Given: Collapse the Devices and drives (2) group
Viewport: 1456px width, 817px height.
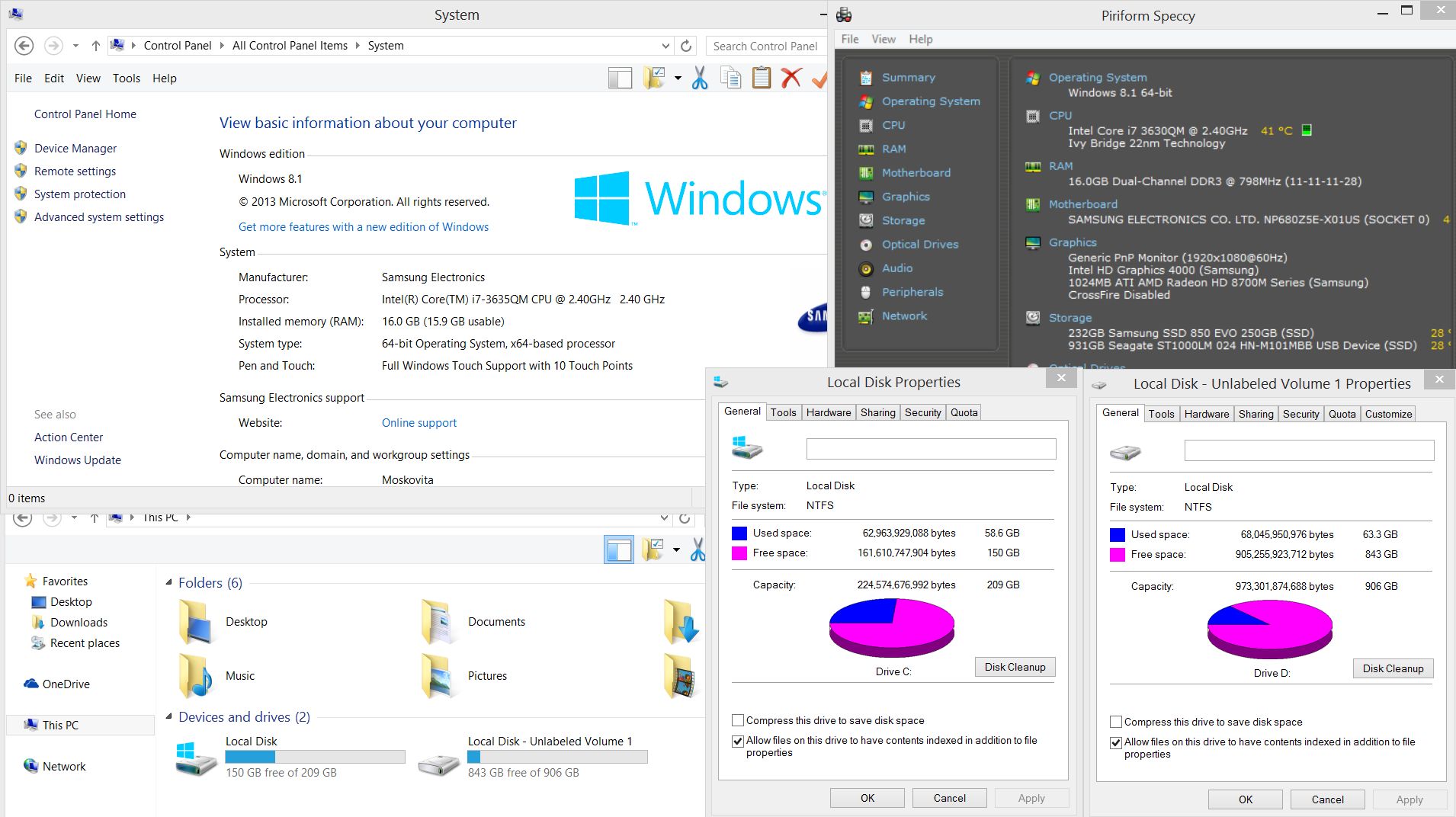Looking at the screenshot, I should (x=169, y=716).
